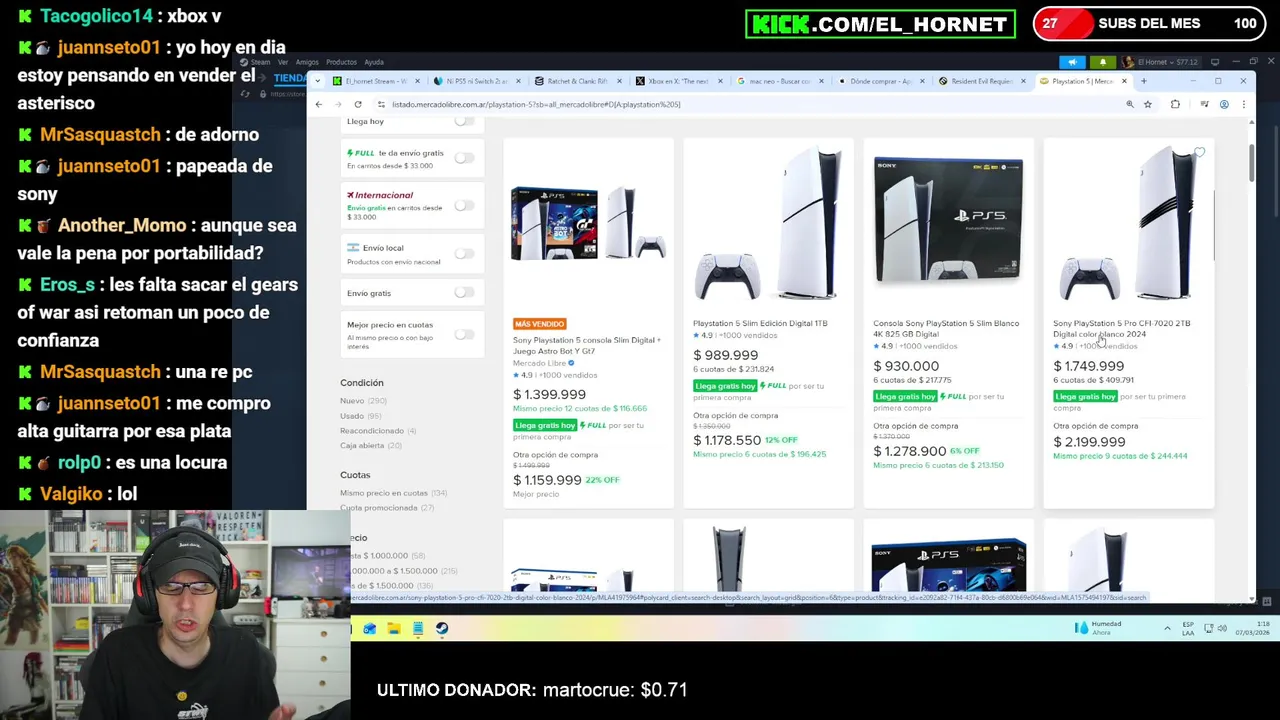This screenshot has width=1280, height=720.
Task: Open the Outlook icon in the taskbar
Action: 370,629
